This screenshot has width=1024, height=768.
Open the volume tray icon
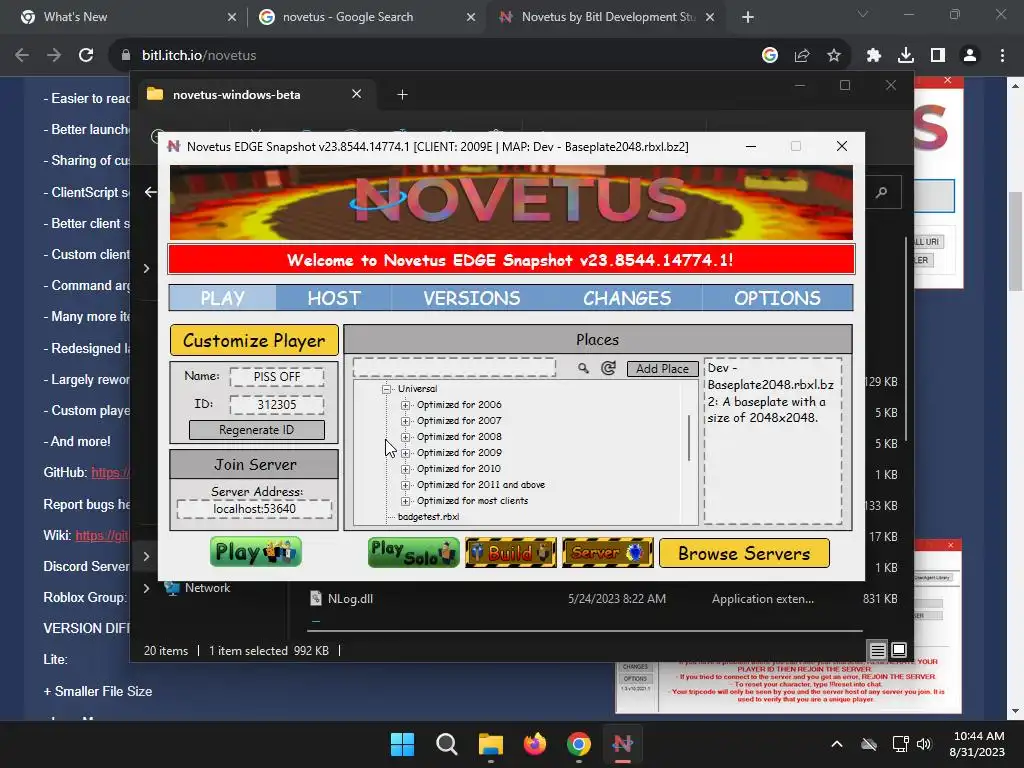pyautogui.click(x=923, y=744)
